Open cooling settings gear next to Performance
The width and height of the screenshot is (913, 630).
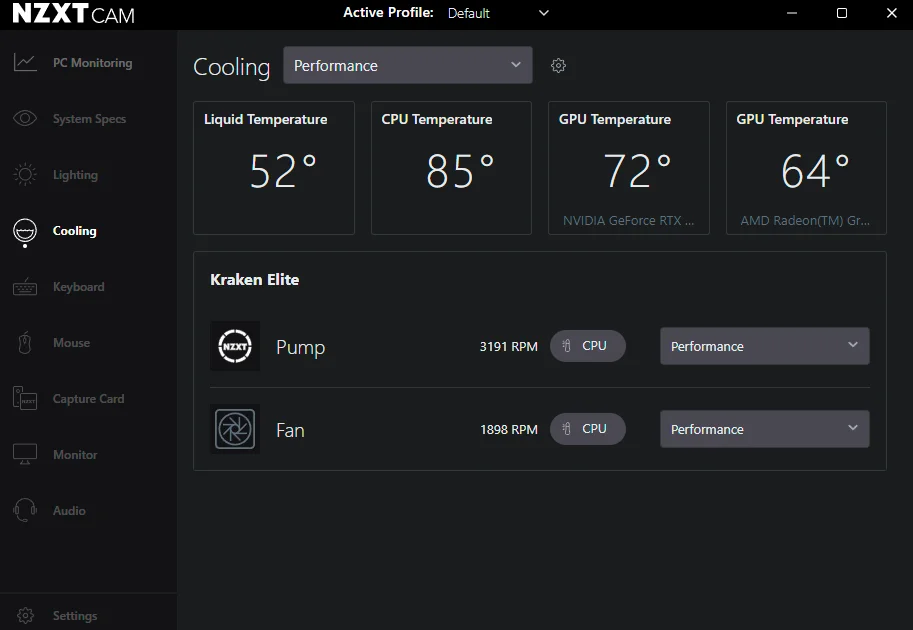pos(559,66)
